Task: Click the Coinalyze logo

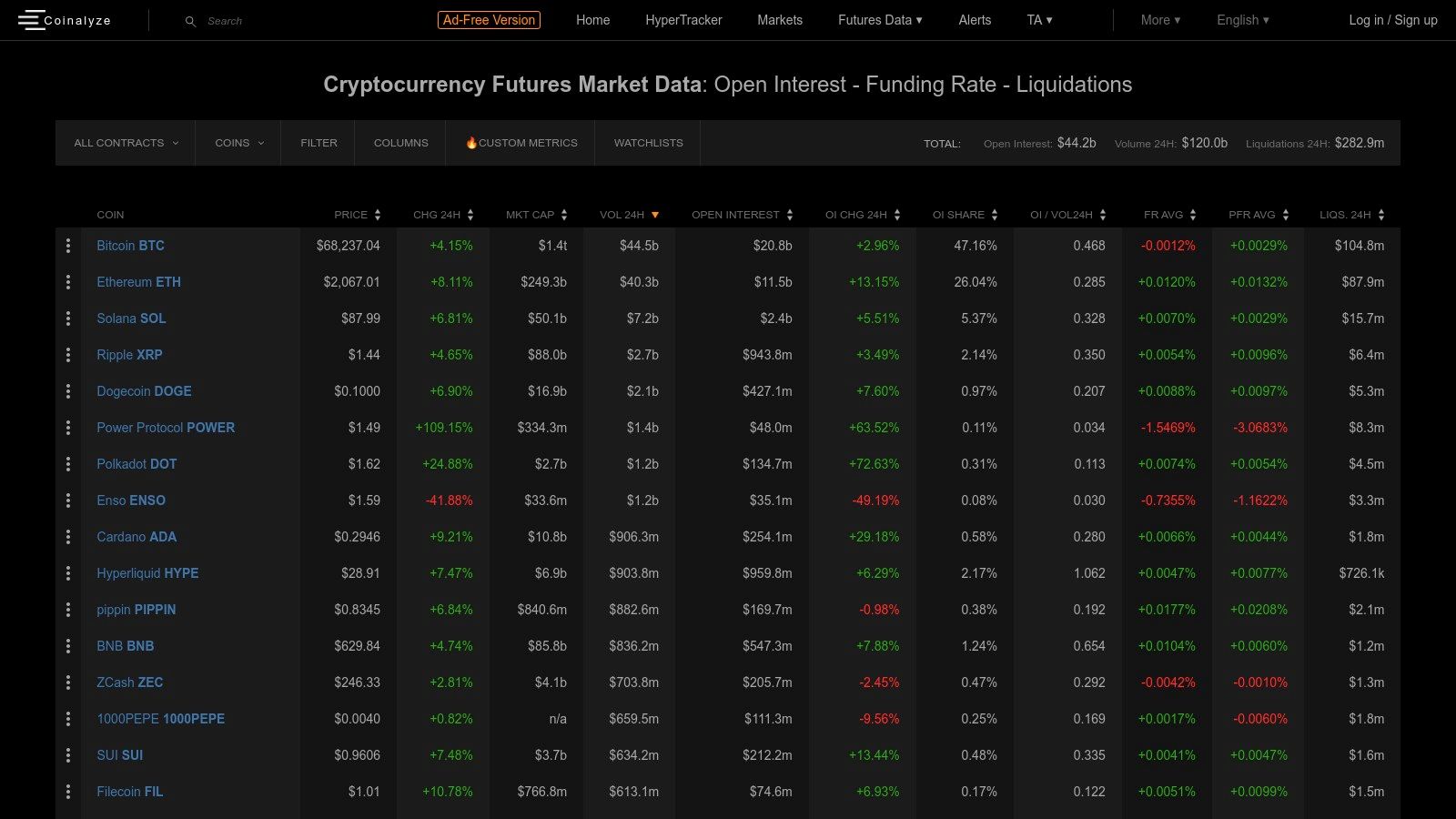Action: (x=77, y=19)
